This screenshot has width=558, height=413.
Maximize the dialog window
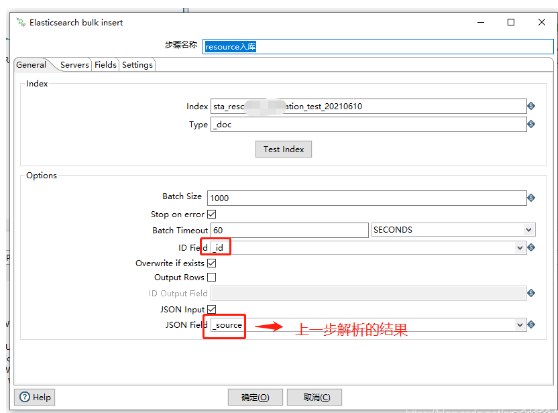[x=511, y=22]
